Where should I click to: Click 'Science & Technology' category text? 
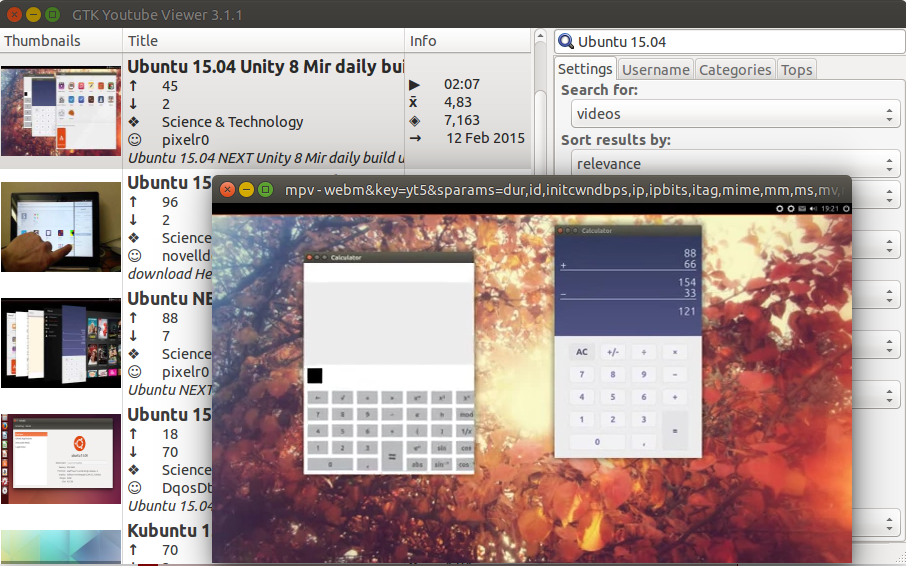(232, 122)
